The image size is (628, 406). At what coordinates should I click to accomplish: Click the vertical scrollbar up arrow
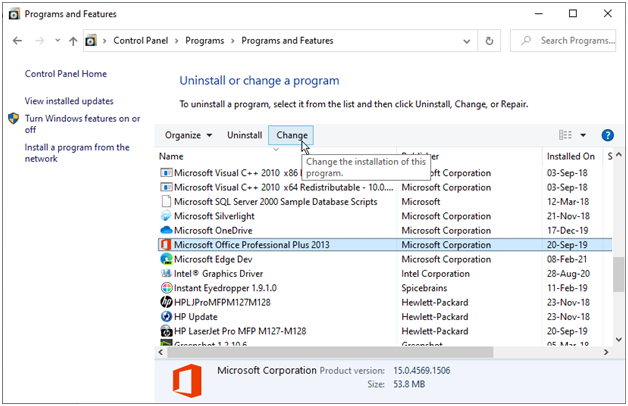point(619,155)
